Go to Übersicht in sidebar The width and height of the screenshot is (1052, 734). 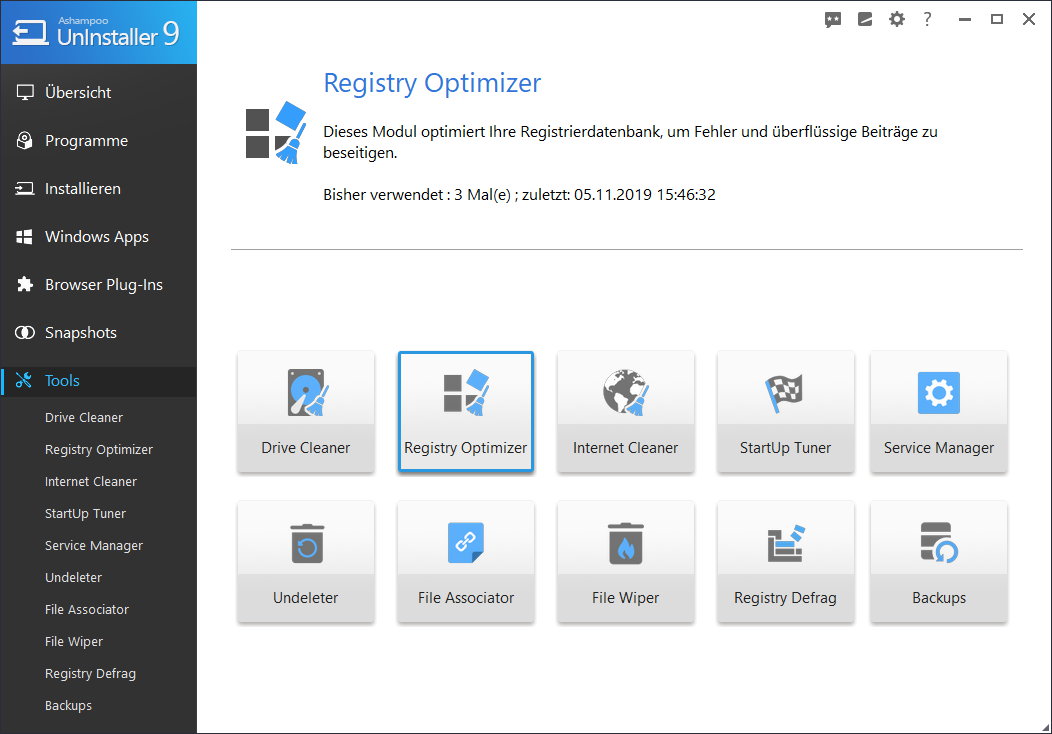click(x=78, y=92)
